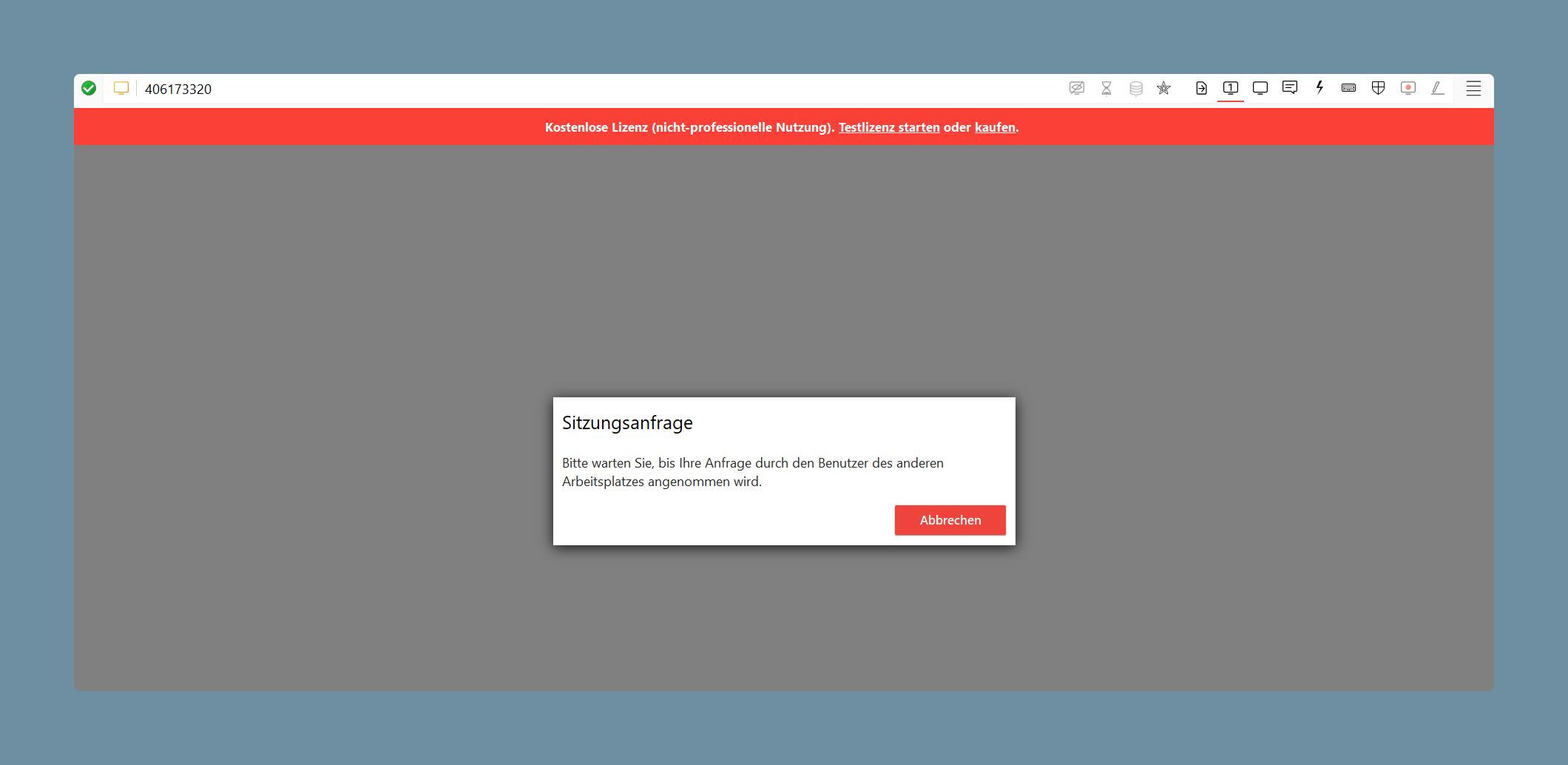Click the star favorites icon

pyautogui.click(x=1164, y=88)
